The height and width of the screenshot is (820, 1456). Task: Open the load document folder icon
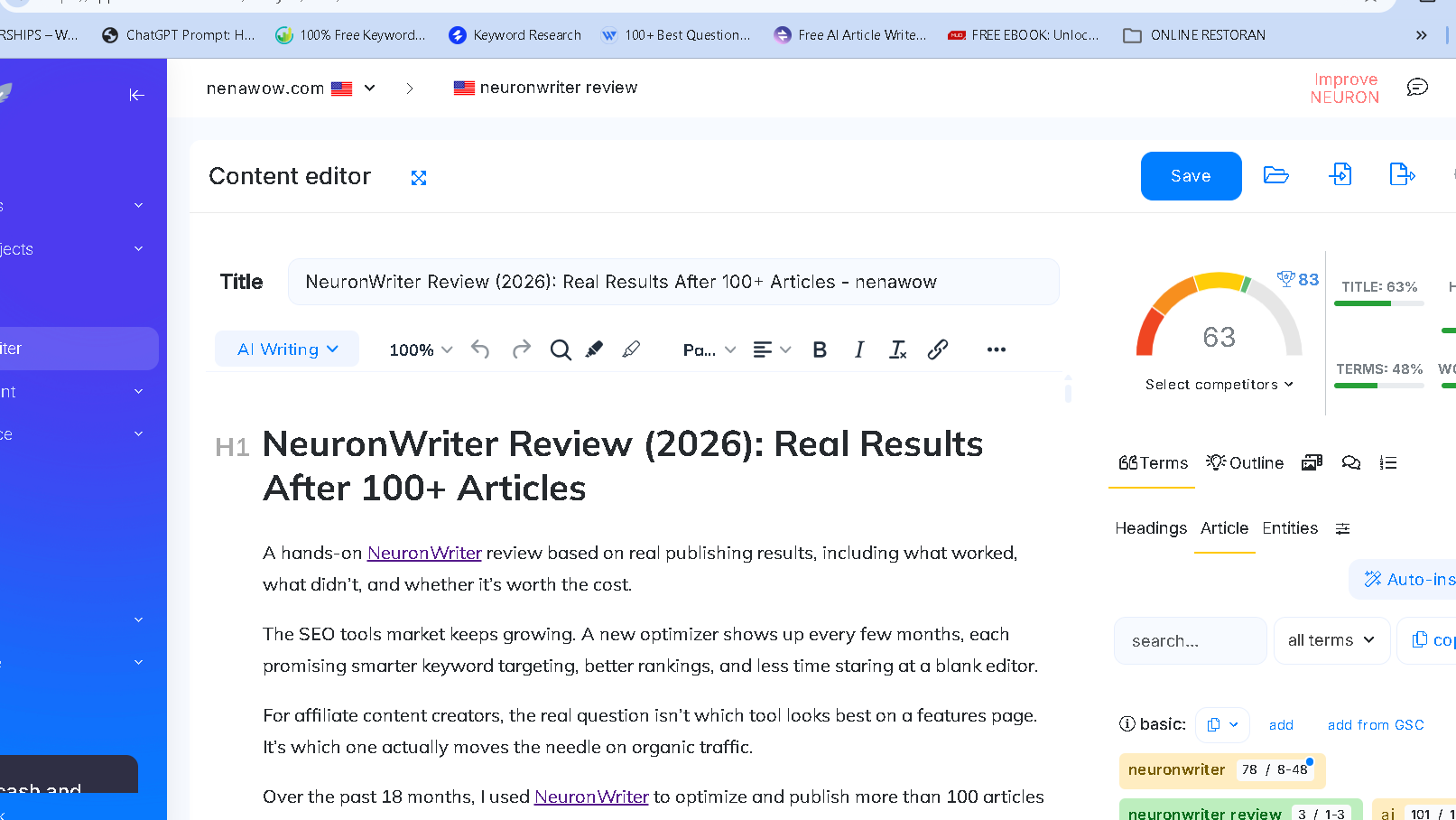1275,175
